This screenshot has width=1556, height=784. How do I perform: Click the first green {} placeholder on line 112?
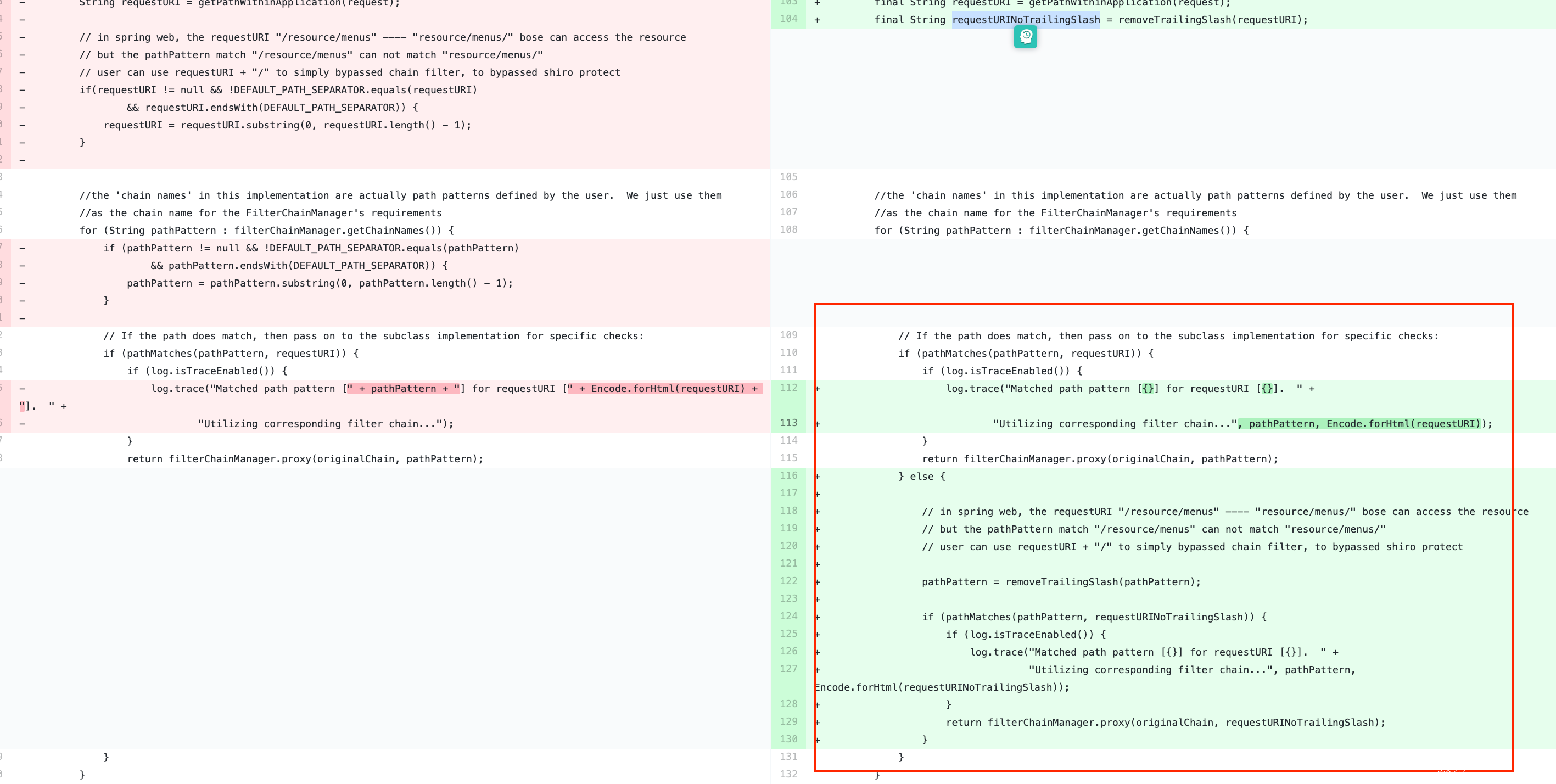tap(1148, 389)
